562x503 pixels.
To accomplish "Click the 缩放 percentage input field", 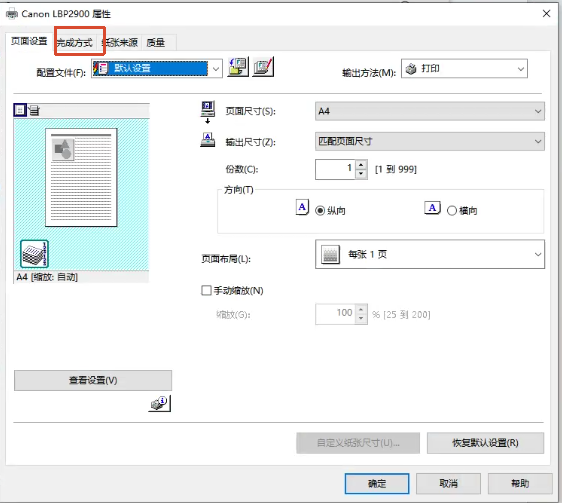I will (335, 314).
